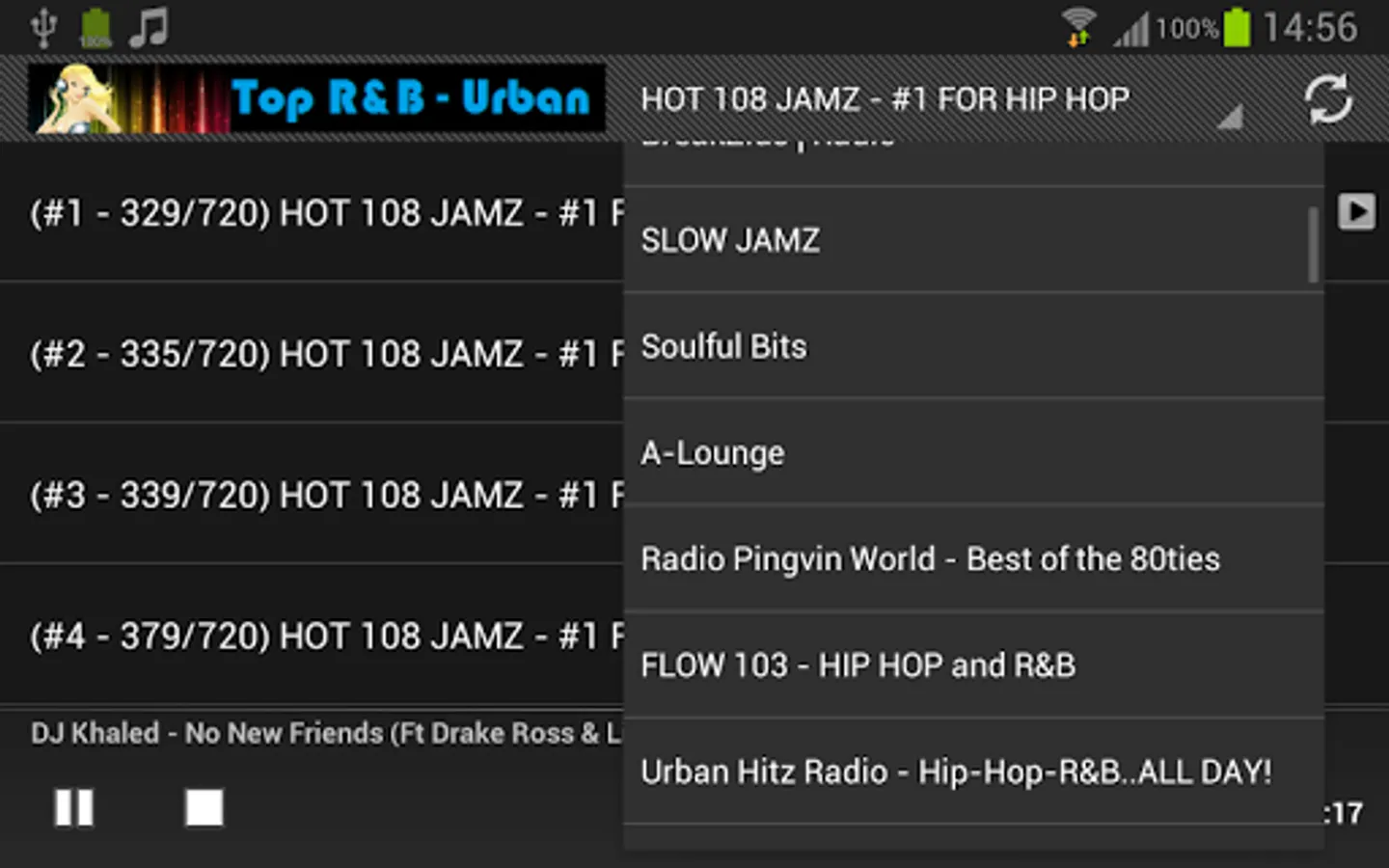Screen dimensions: 1389x868
Task: Tap the Wi-Fi signal status icon
Action: point(1078,27)
